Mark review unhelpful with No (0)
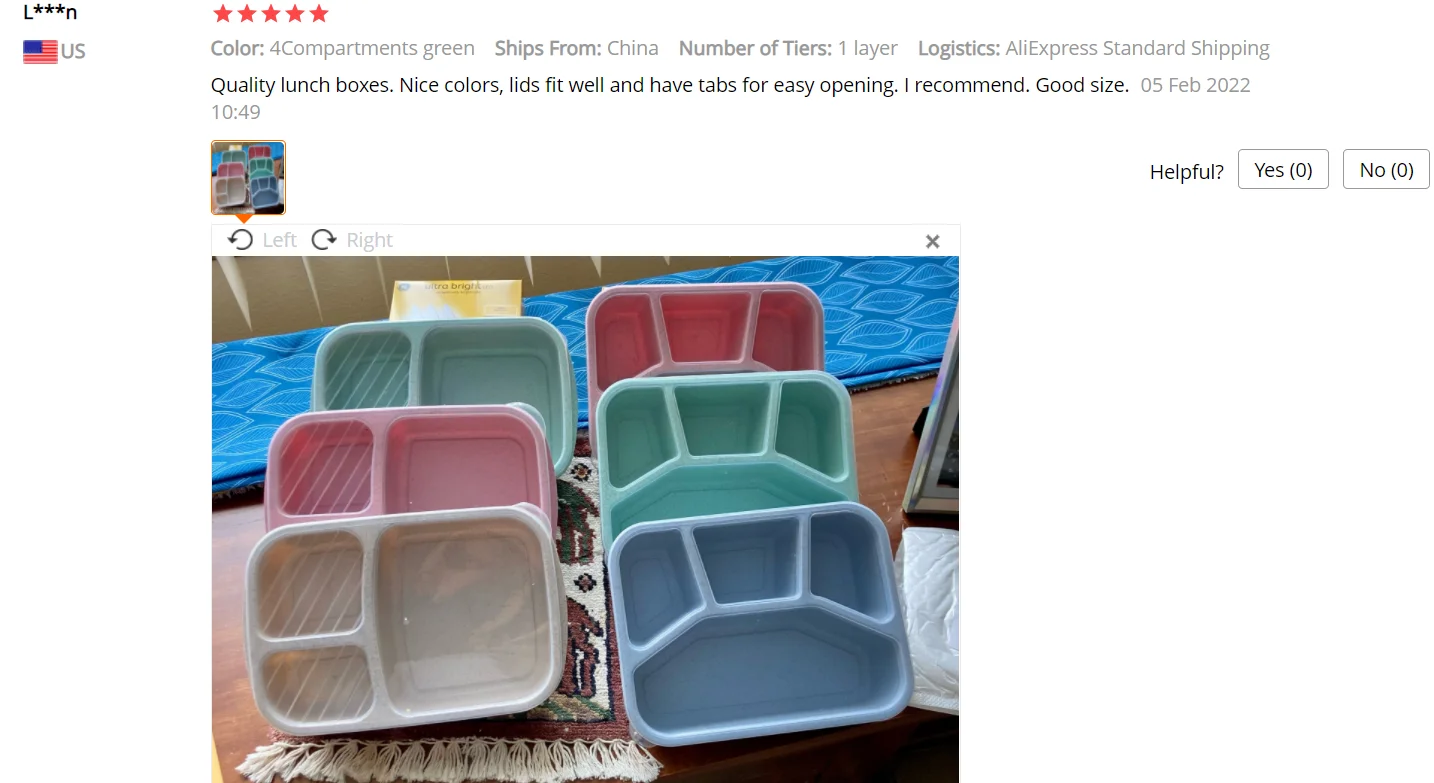 [1386, 170]
